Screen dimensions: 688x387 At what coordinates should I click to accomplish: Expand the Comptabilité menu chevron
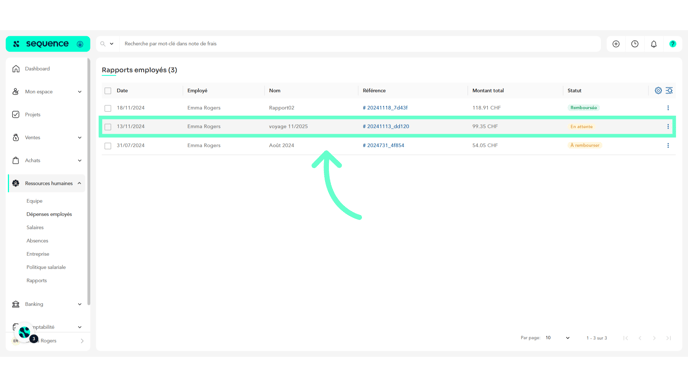tap(79, 327)
